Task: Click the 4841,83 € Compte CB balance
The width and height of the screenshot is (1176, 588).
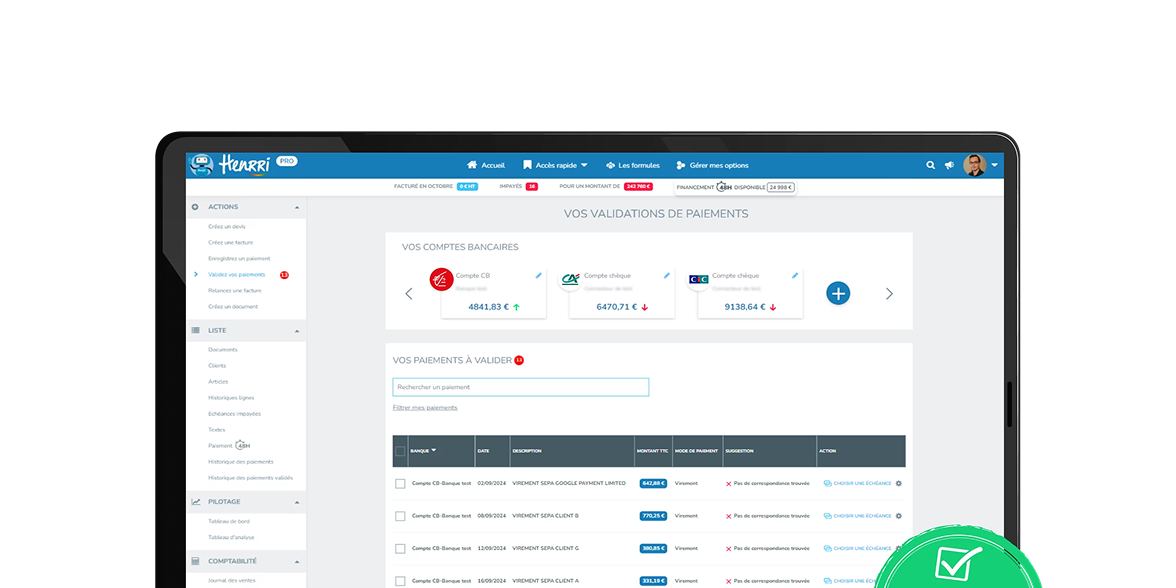Action: click(x=488, y=307)
